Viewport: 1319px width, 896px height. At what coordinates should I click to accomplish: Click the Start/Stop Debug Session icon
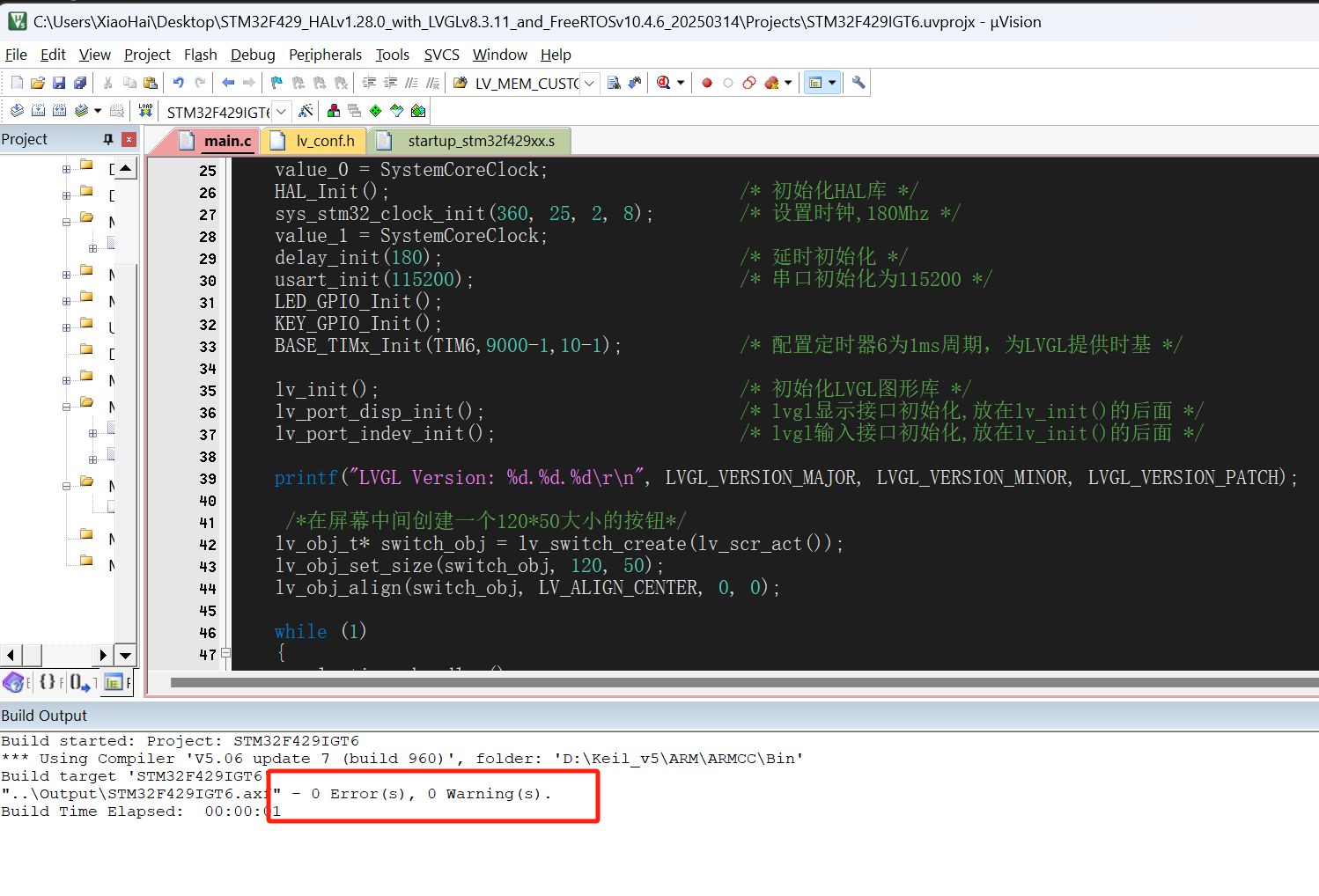click(665, 83)
